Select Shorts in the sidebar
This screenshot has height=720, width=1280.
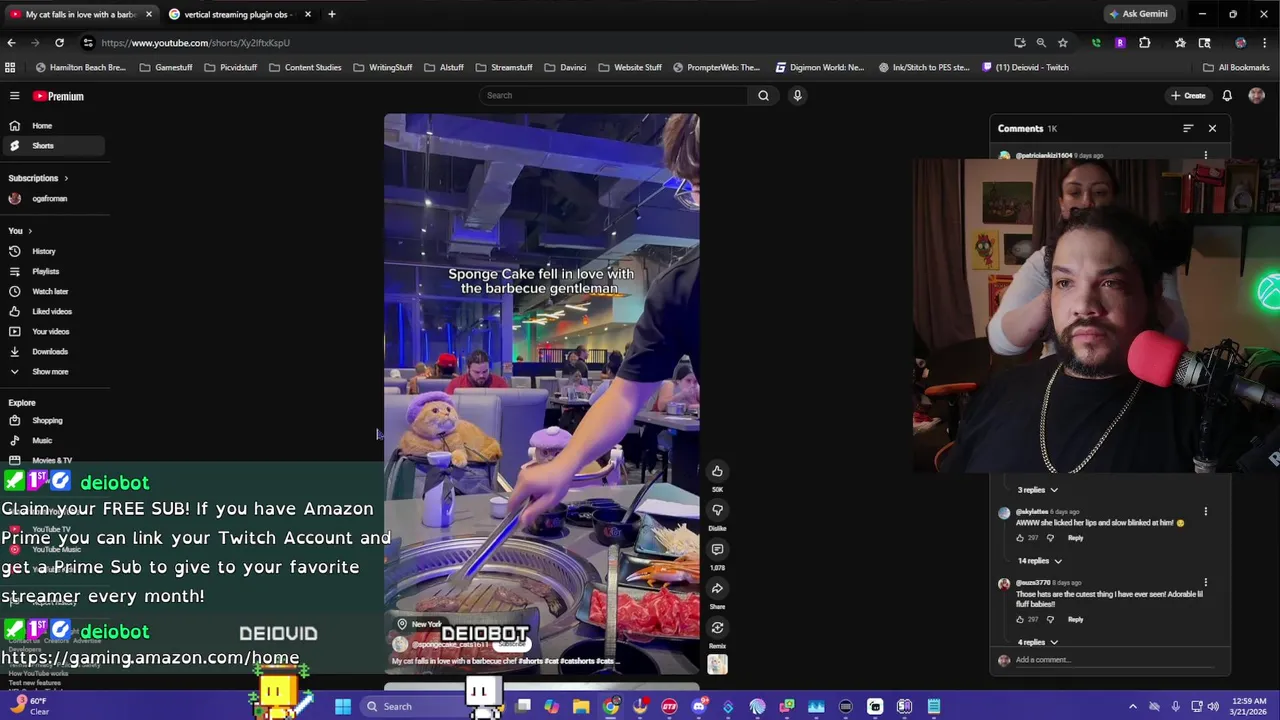pos(54,146)
